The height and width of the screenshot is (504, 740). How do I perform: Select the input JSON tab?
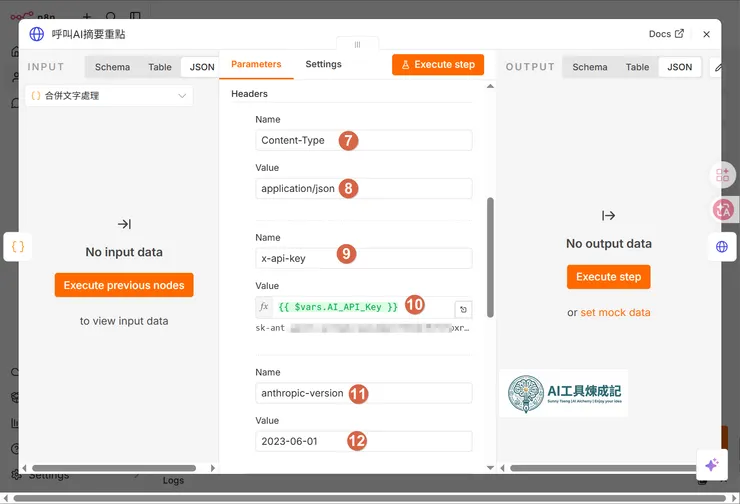point(202,67)
